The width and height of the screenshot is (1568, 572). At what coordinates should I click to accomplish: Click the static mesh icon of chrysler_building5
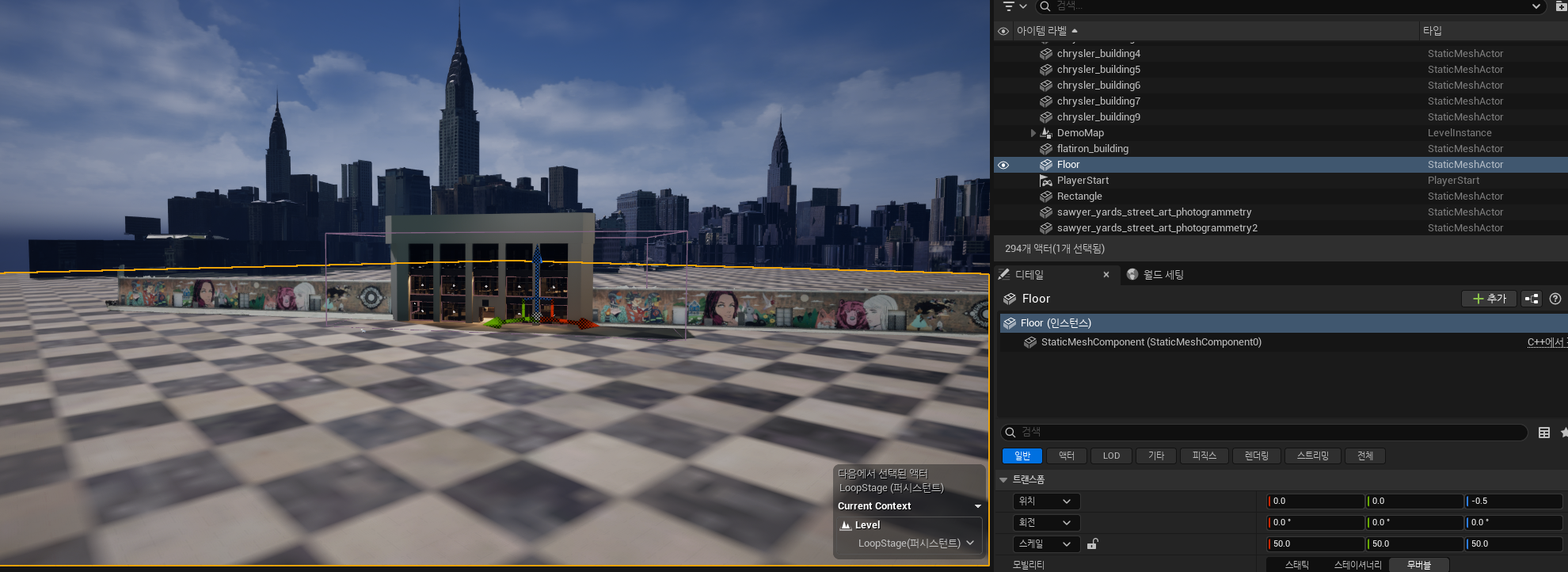pyautogui.click(x=1046, y=70)
